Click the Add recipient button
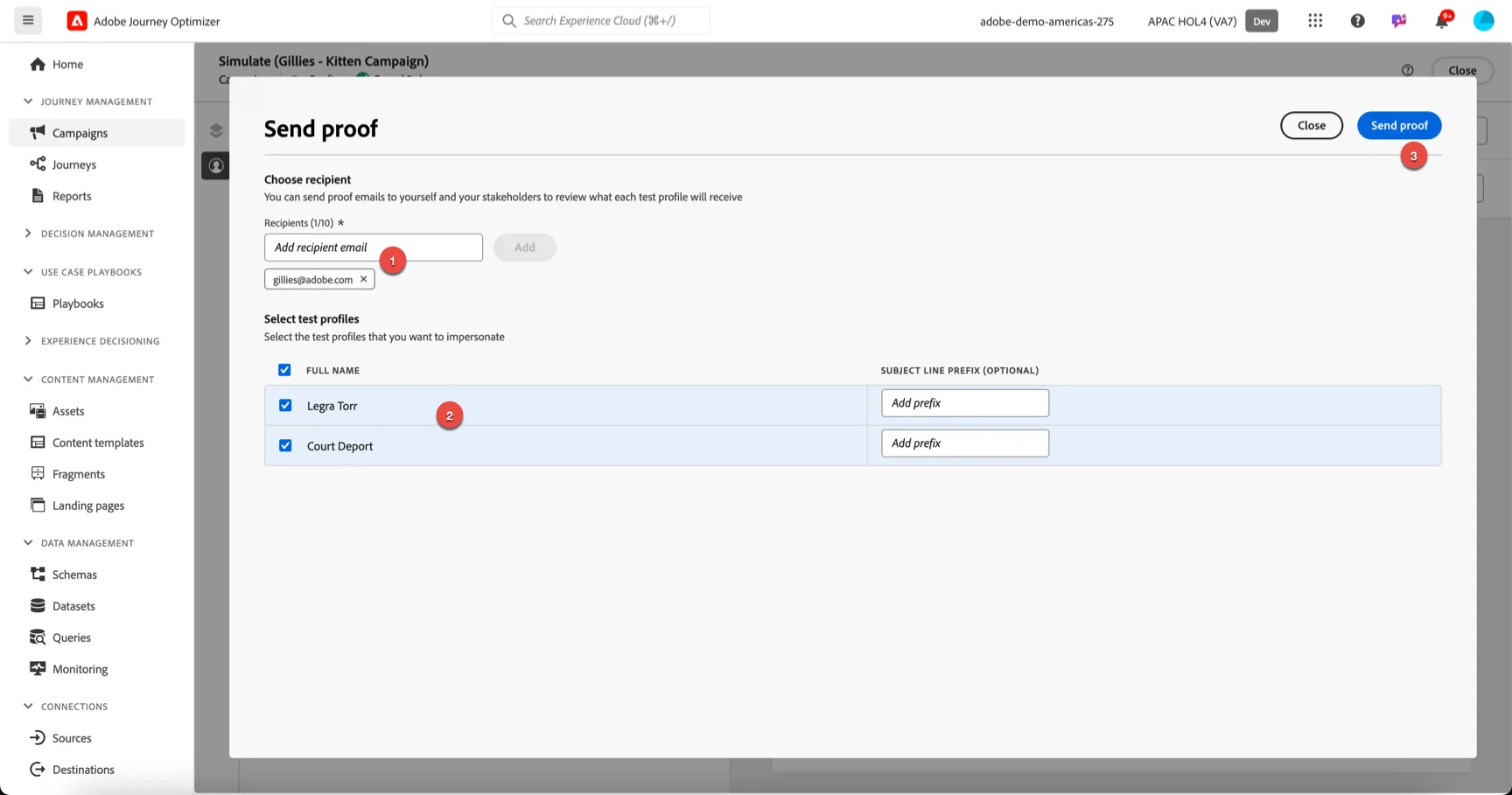 pos(525,248)
